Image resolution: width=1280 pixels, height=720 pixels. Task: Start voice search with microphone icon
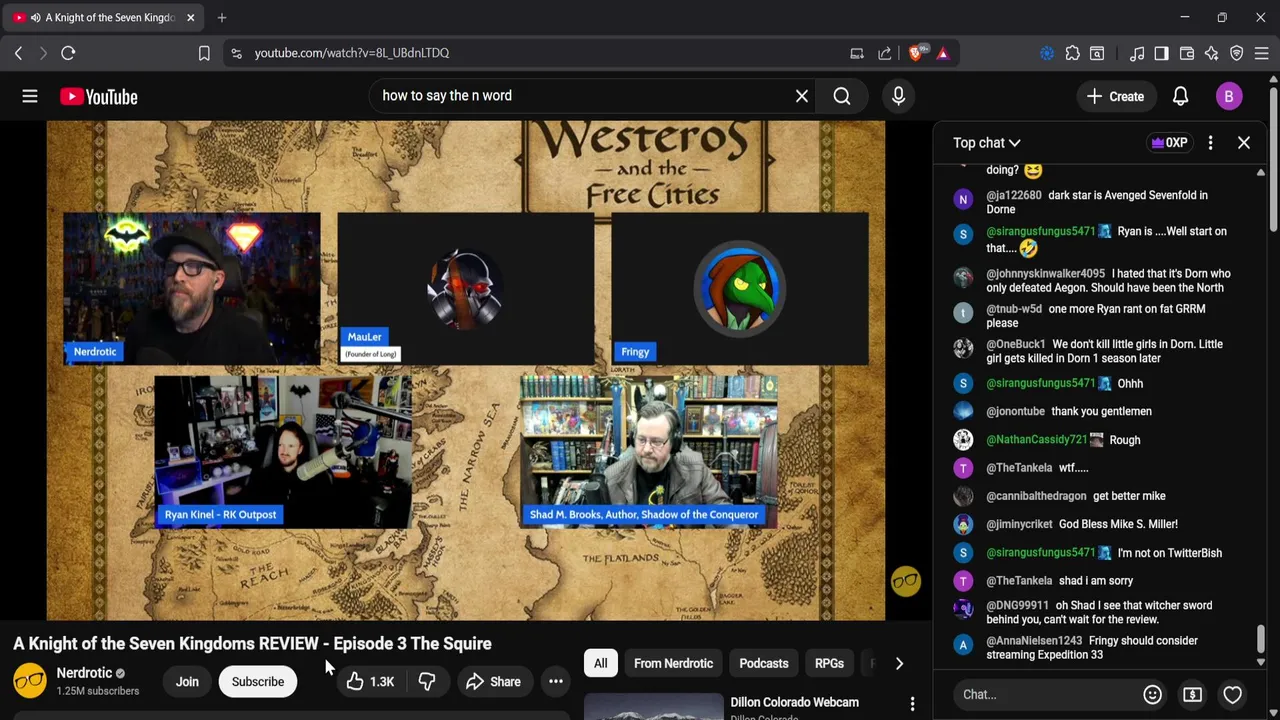coord(898,96)
